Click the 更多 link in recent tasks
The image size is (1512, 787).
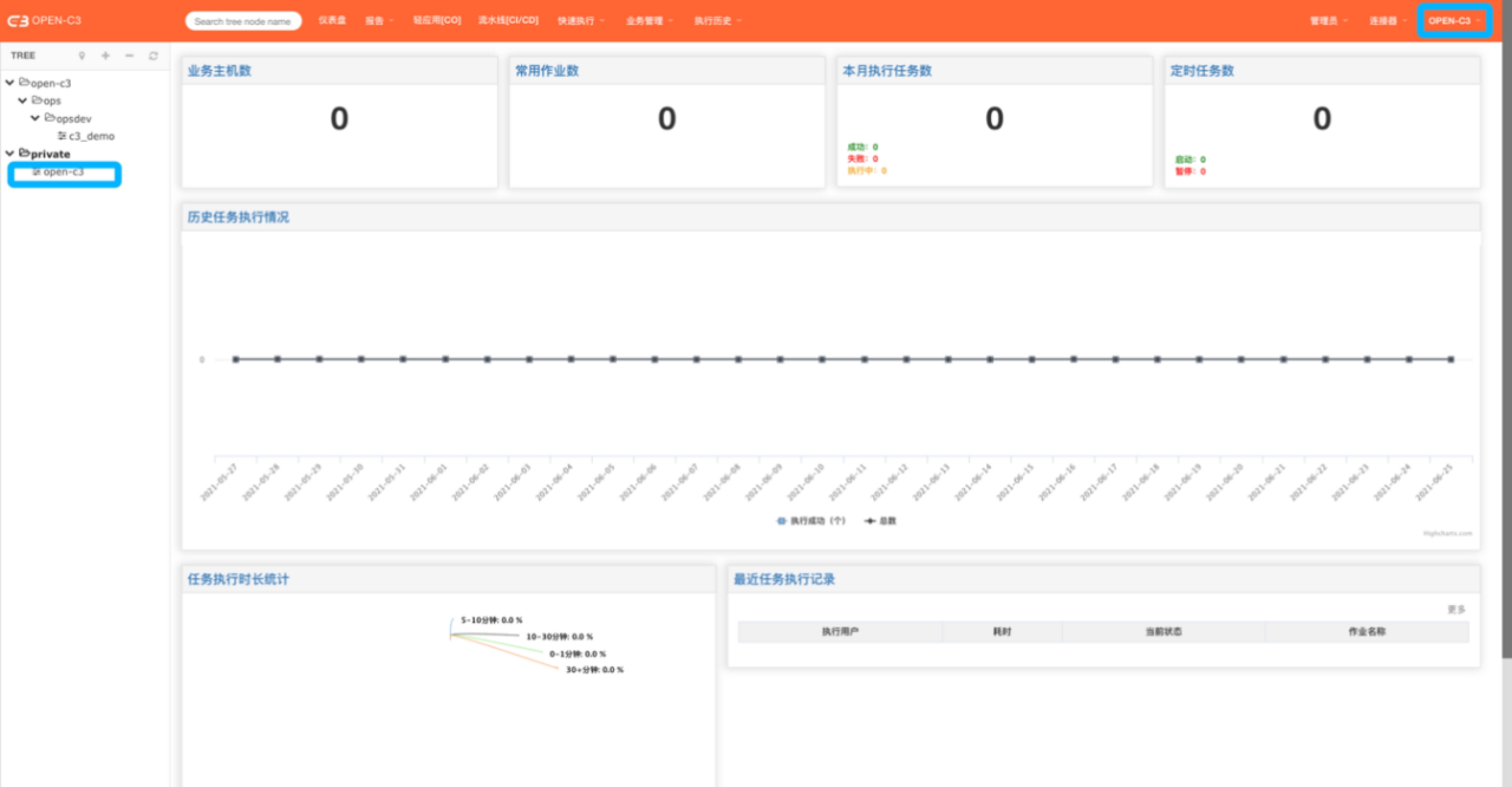[1456, 609]
